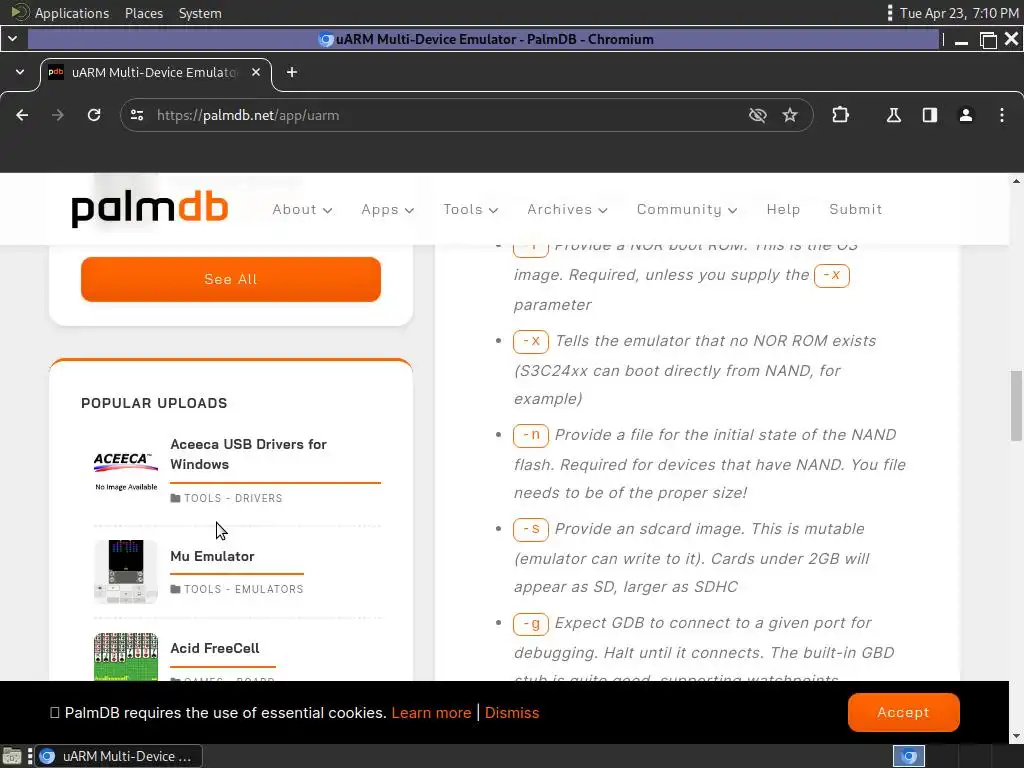
Task: Expand the About menu
Action: pyautogui.click(x=302, y=210)
